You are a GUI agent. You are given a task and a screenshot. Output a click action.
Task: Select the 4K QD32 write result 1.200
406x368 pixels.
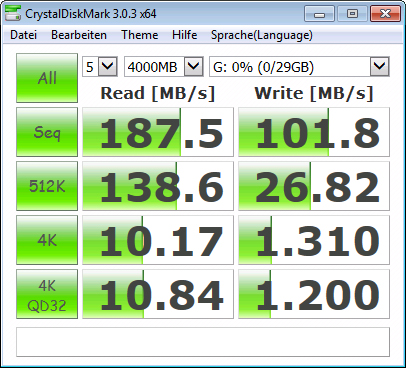314,294
